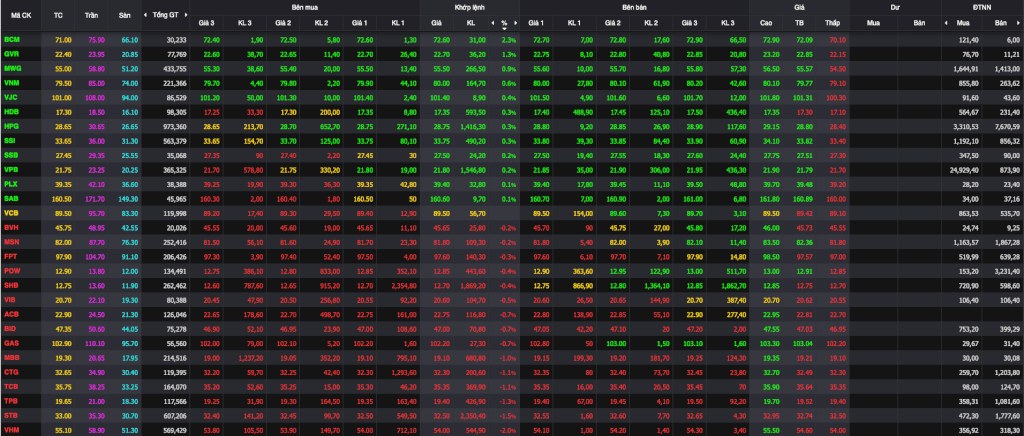The width and height of the screenshot is (1024, 436).
Task: Click HPG total value 973,360
Action: click(x=174, y=126)
